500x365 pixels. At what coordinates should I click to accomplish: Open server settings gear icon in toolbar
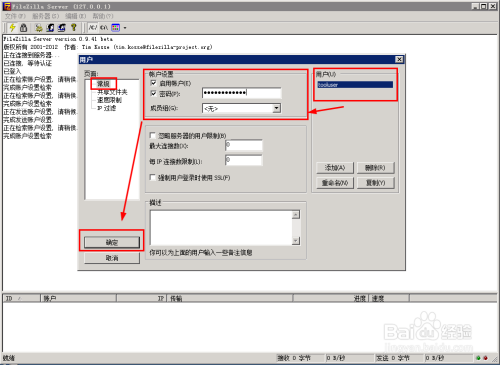point(39,28)
